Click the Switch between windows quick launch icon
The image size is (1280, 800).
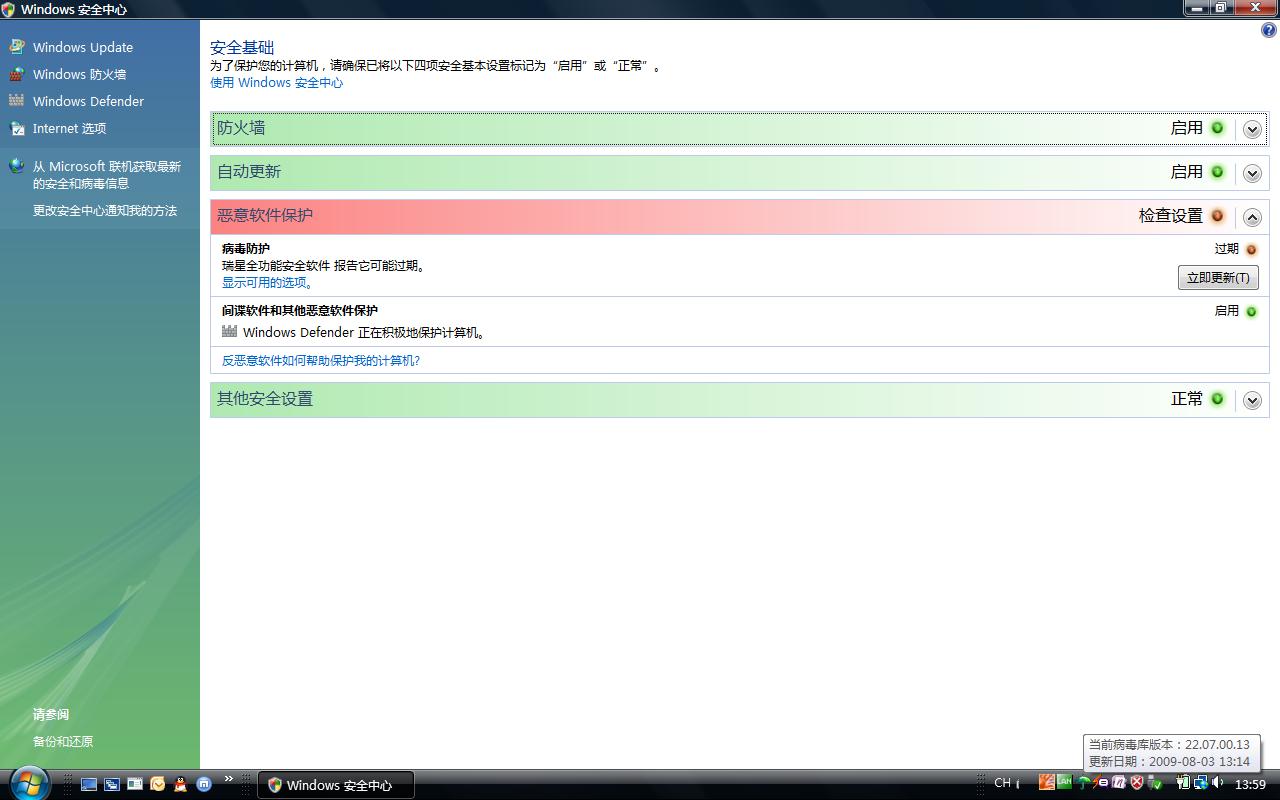point(112,785)
